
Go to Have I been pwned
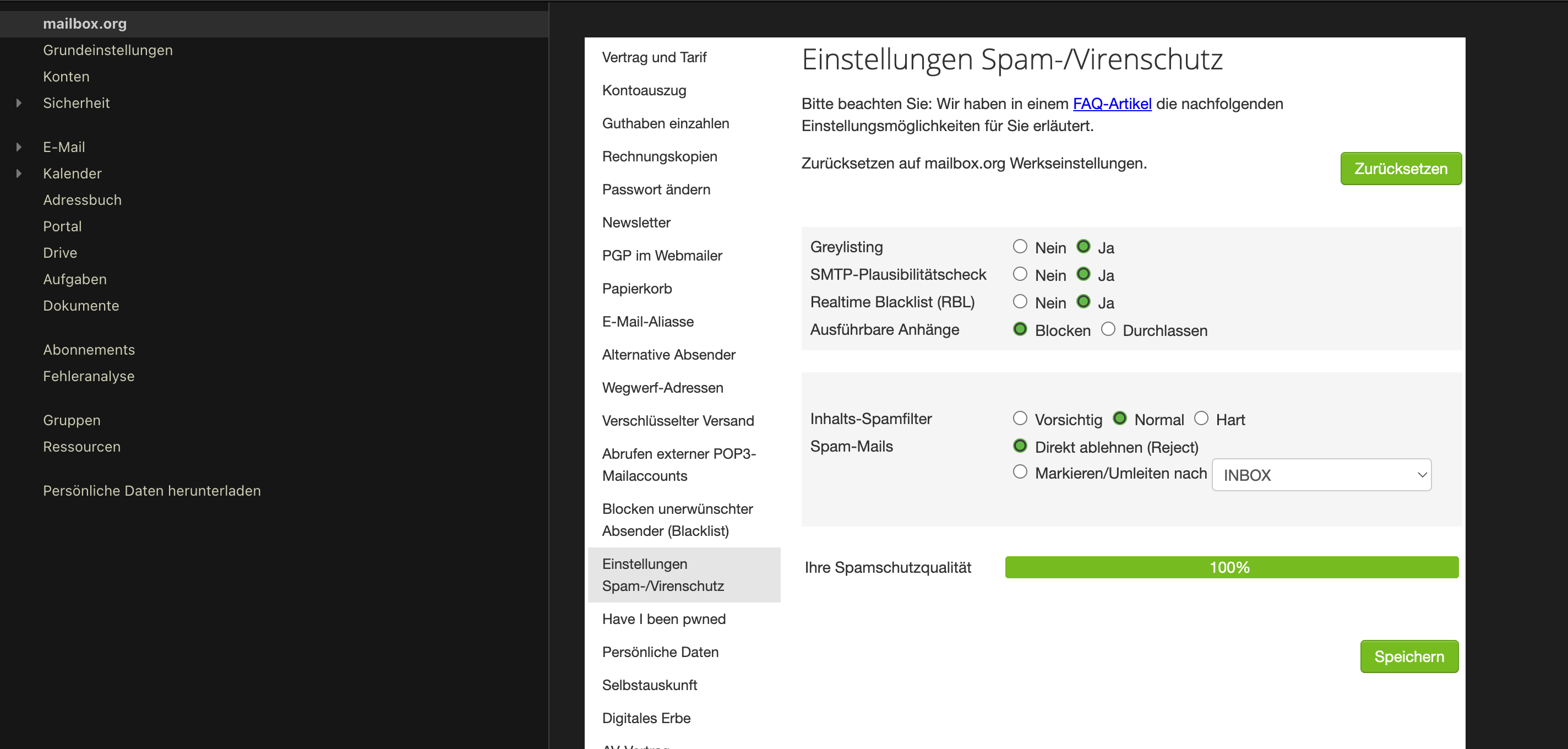click(663, 618)
